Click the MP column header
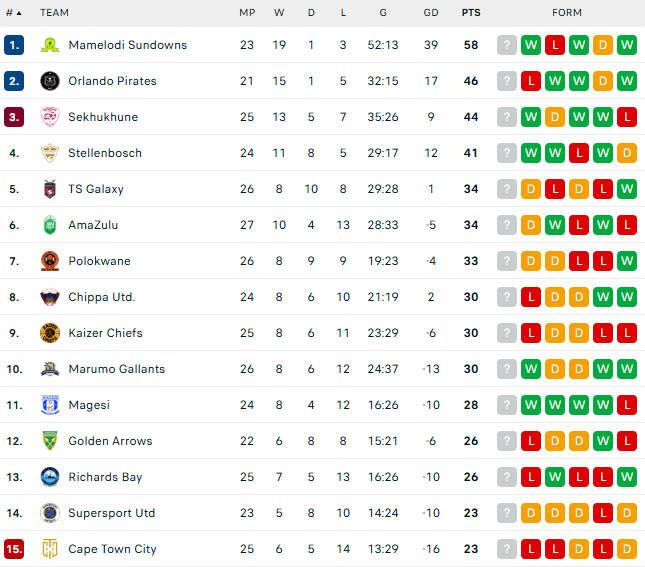 tap(247, 13)
